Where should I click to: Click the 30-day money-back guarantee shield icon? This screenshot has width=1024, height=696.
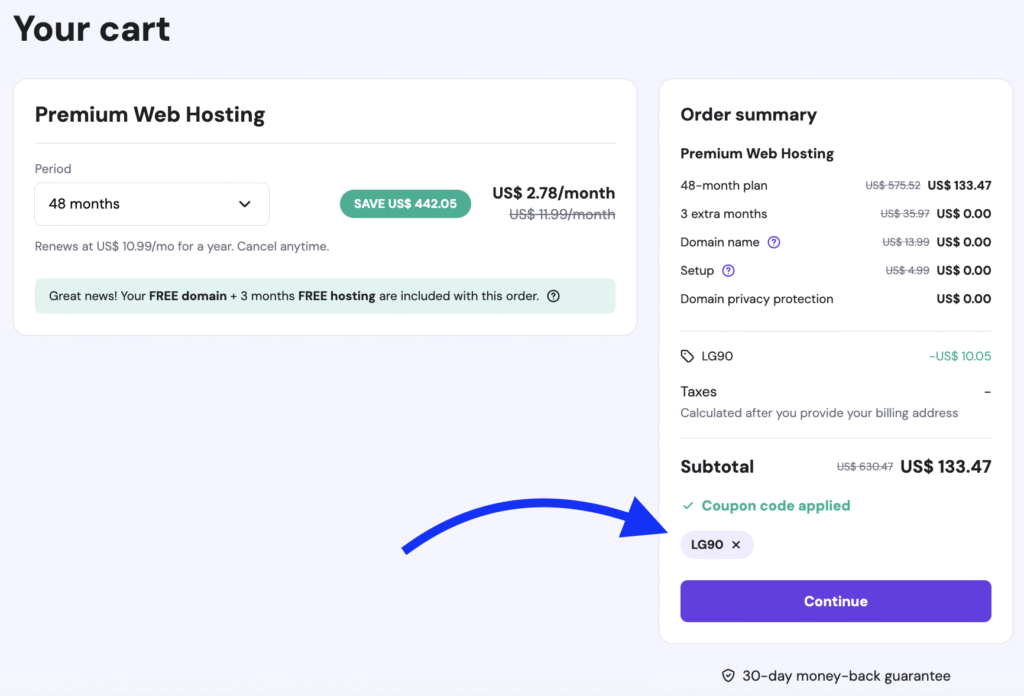(728, 676)
